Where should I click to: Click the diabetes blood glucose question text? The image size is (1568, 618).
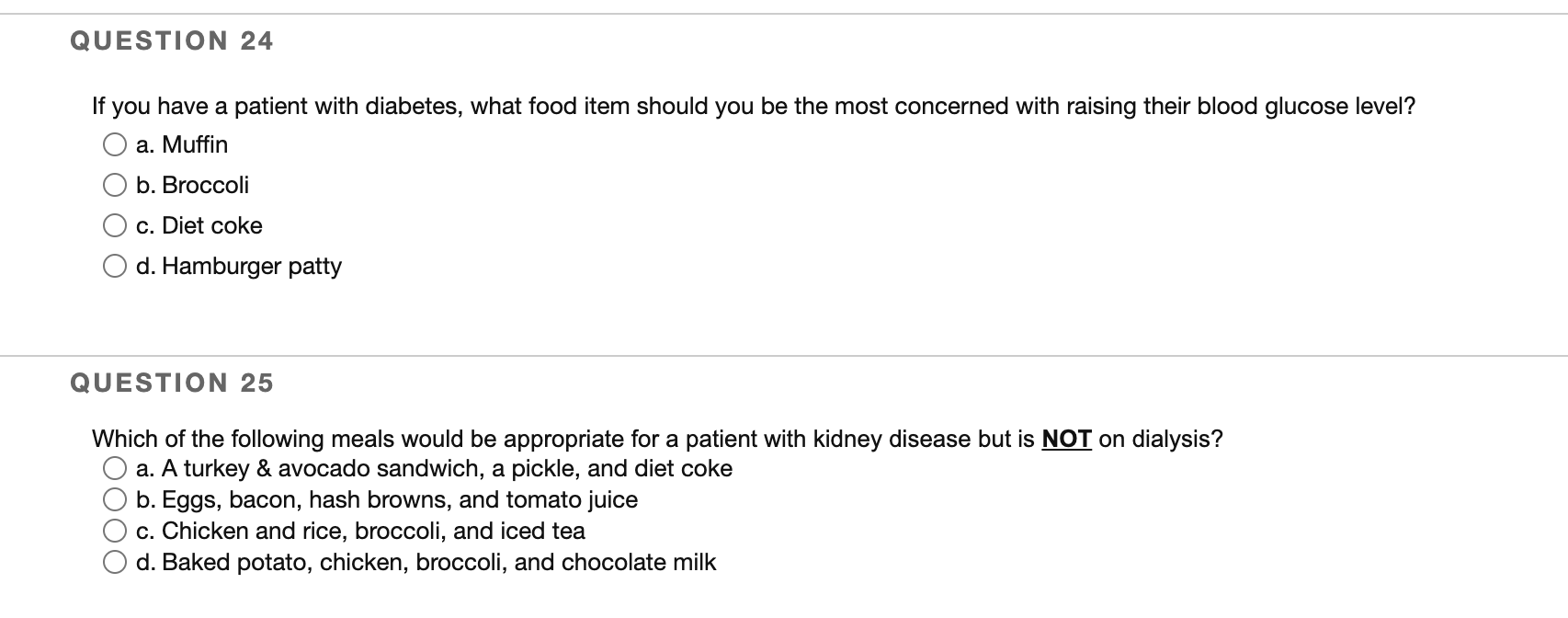coord(754,107)
